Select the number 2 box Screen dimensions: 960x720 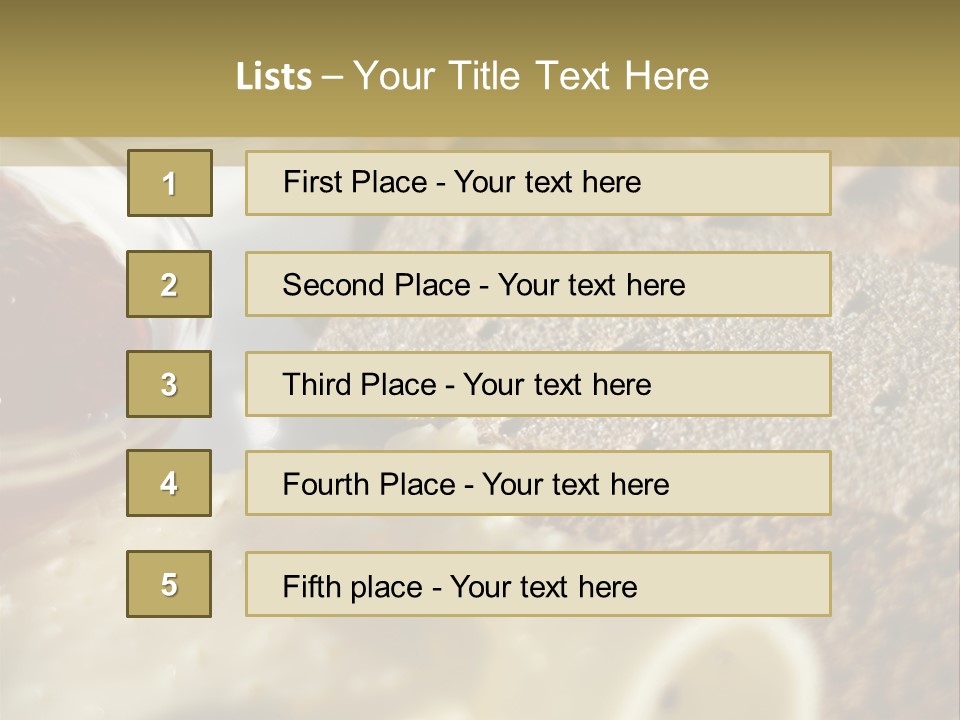tap(169, 284)
